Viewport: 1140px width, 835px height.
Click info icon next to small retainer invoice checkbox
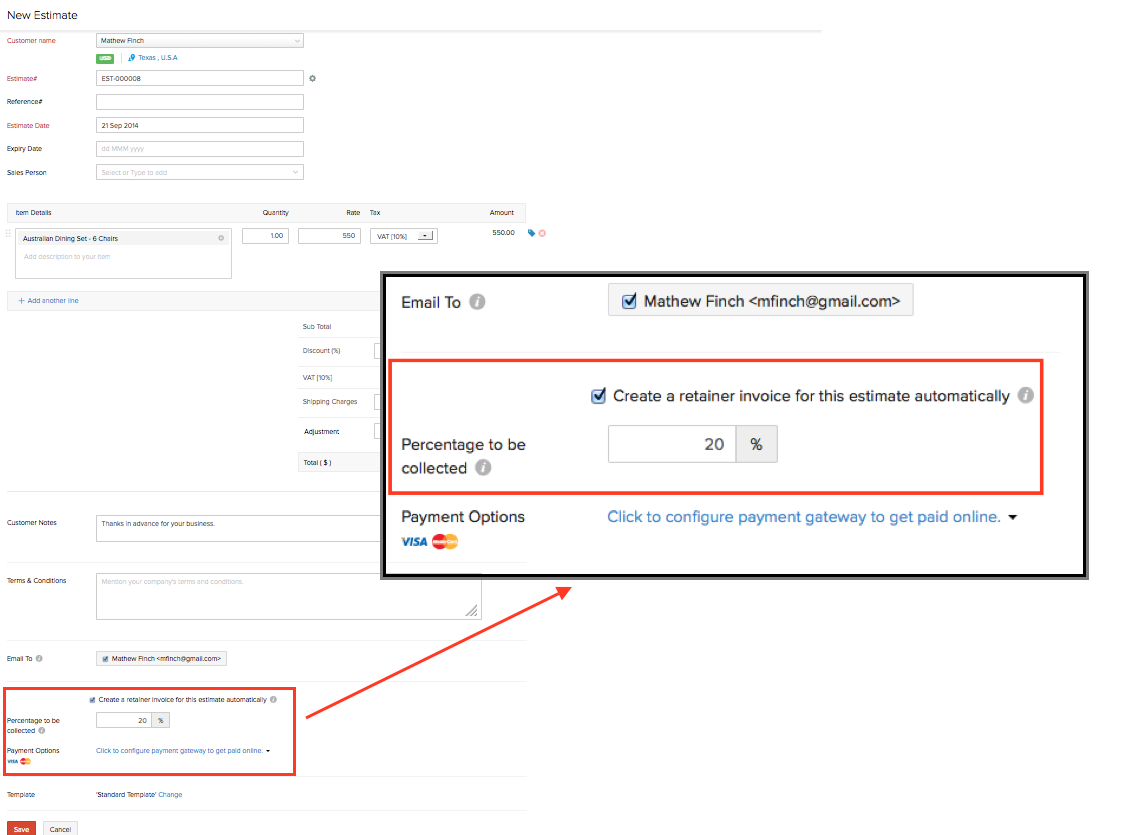tap(273, 700)
